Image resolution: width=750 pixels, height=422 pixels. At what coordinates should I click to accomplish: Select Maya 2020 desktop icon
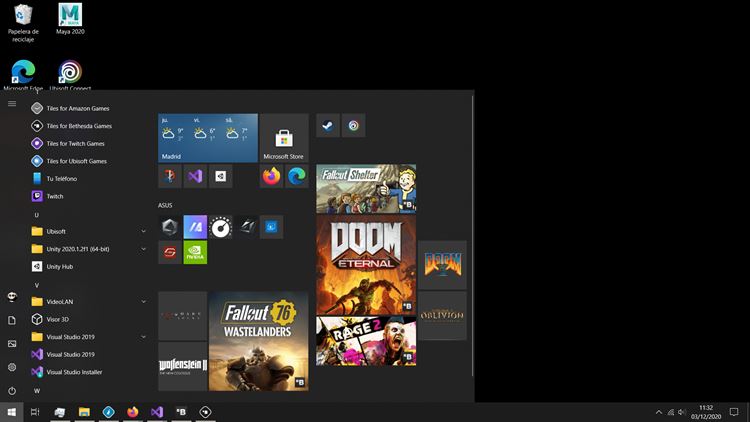coord(70,19)
